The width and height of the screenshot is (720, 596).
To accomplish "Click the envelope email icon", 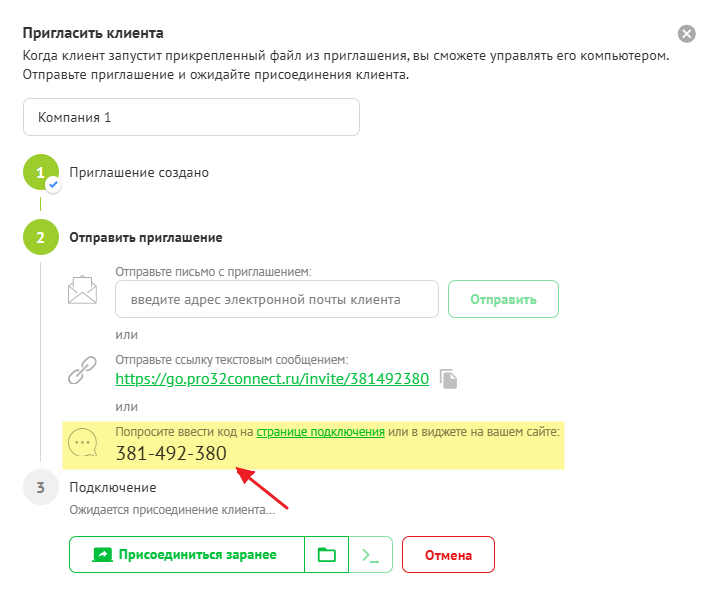I will tap(81, 290).
